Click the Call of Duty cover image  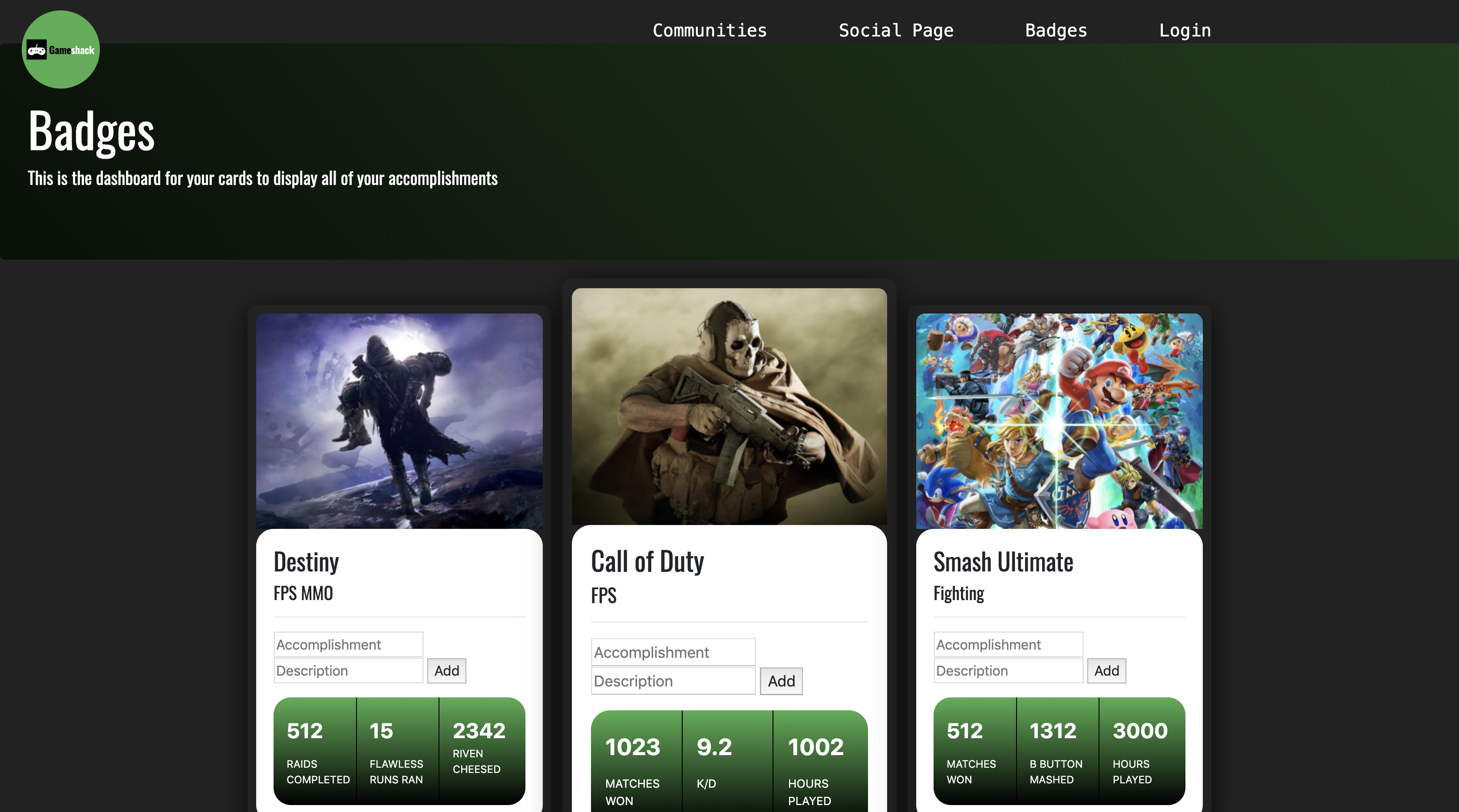[729, 406]
